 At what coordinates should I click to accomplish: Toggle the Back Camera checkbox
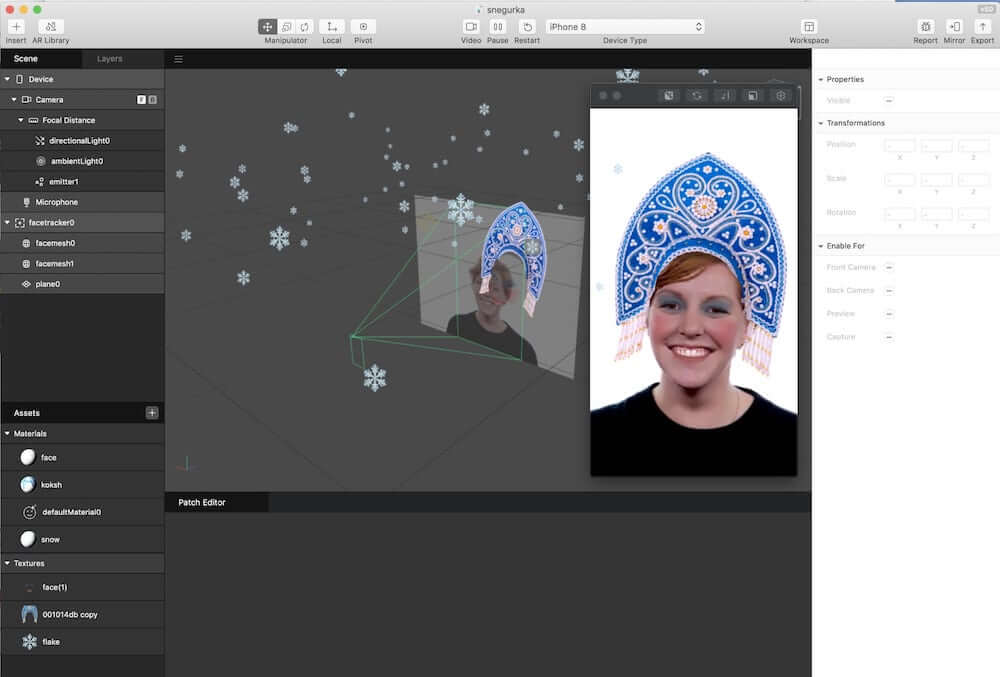889,291
